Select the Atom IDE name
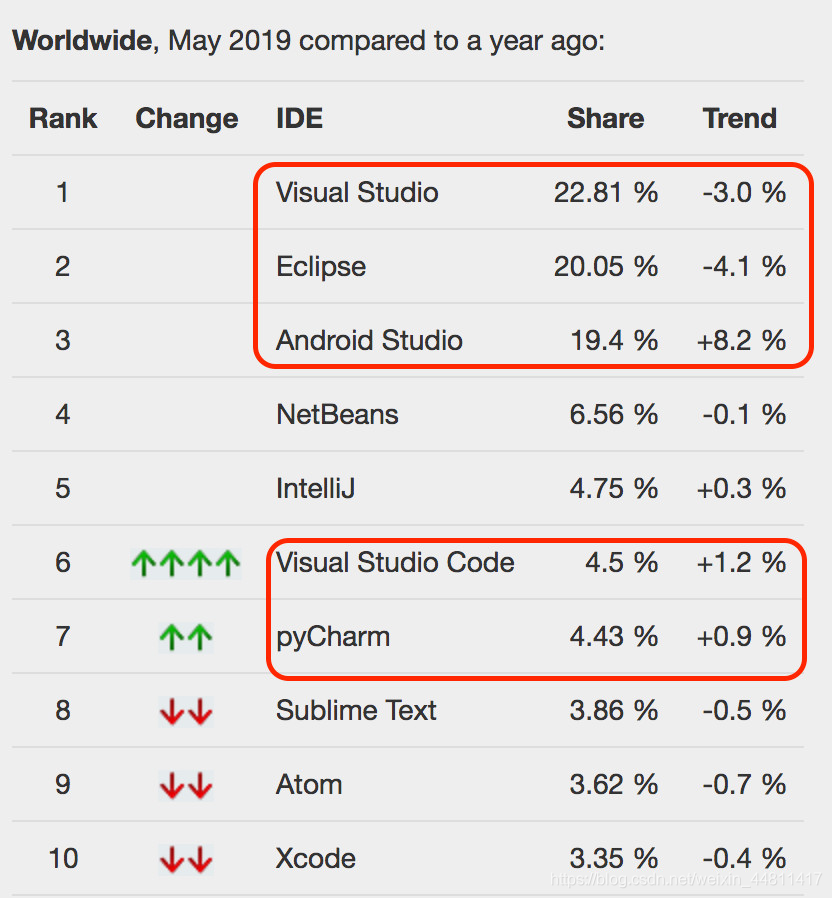Screen dimensions: 832x898 [x=309, y=784]
